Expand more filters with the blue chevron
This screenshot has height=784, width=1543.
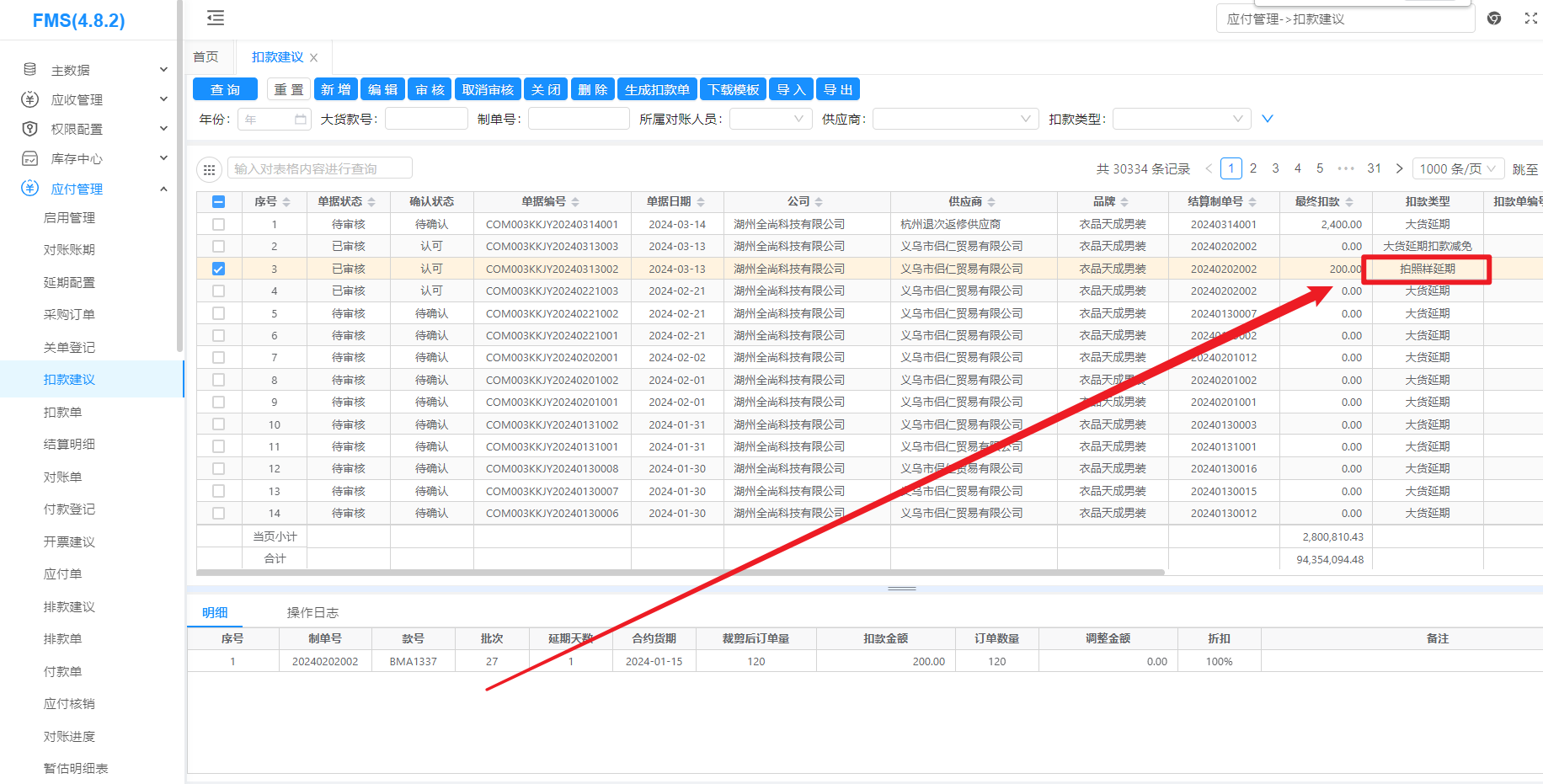1267,119
